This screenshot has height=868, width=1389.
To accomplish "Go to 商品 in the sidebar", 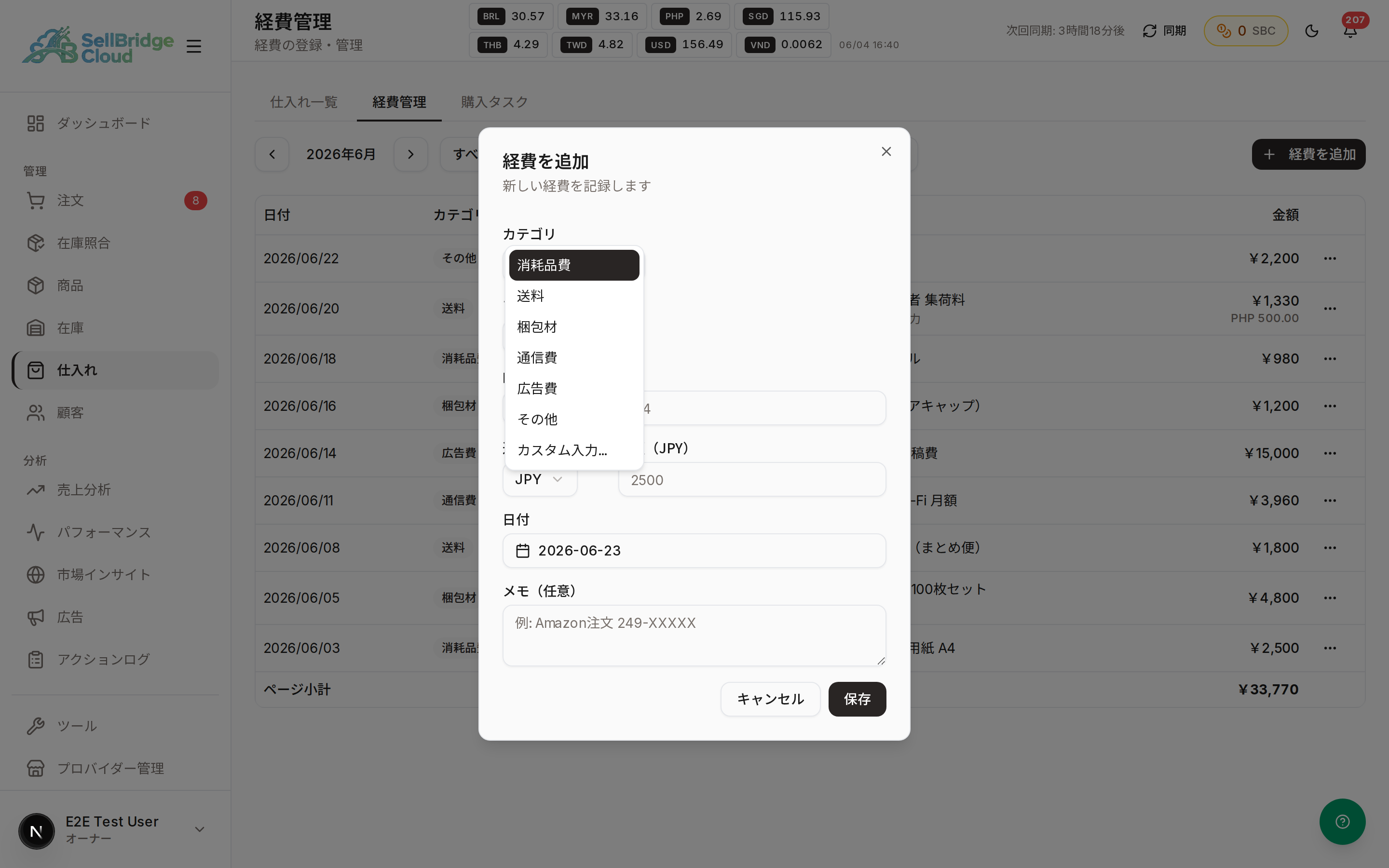I will 115,285.
